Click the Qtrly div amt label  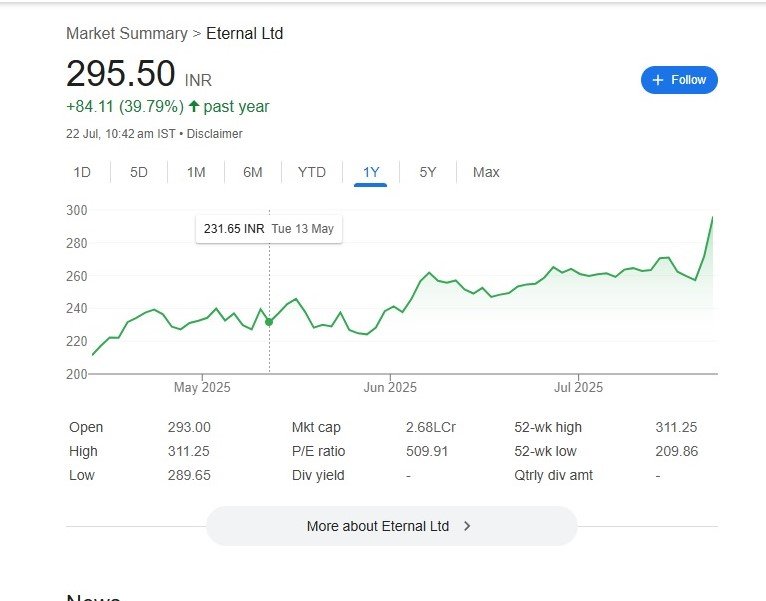point(553,475)
